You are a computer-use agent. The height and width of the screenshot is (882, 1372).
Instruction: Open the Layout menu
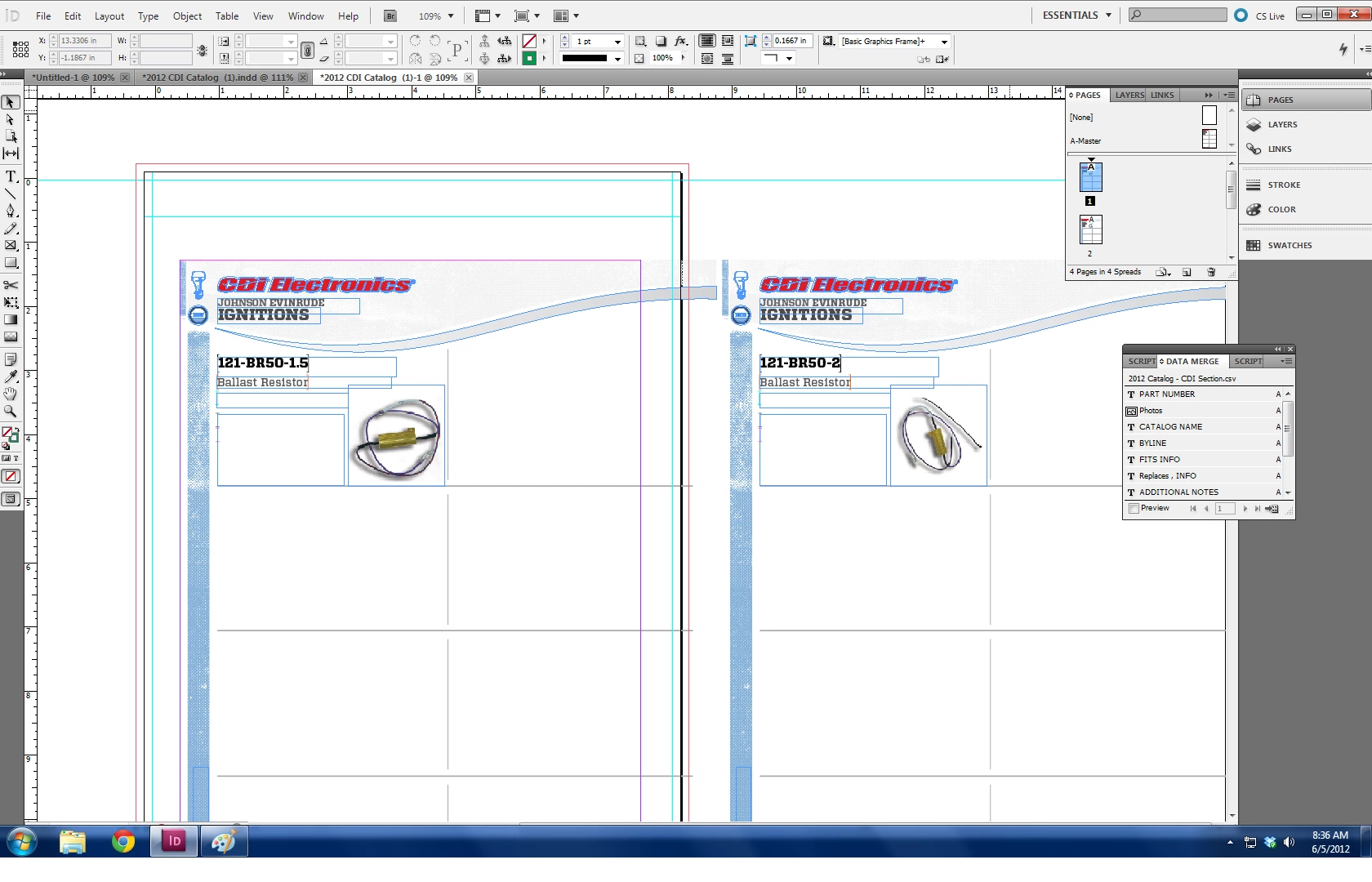(109, 16)
